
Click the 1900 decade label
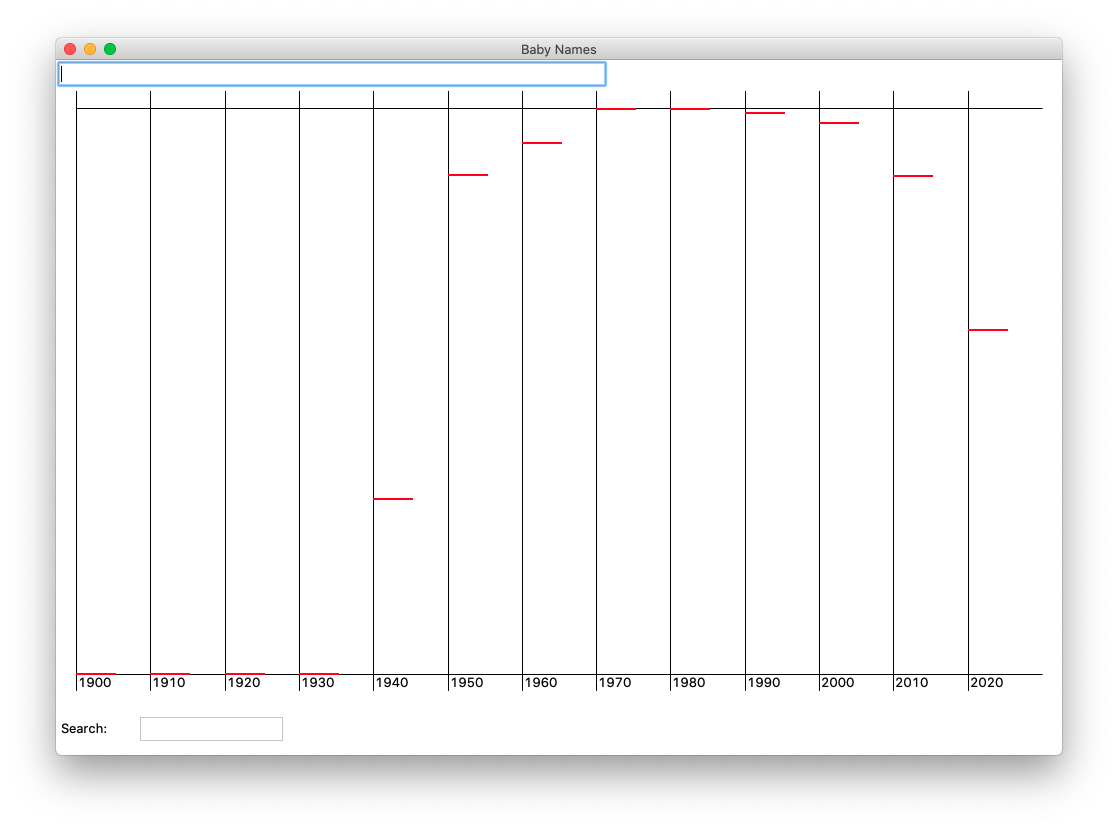[x=95, y=683]
